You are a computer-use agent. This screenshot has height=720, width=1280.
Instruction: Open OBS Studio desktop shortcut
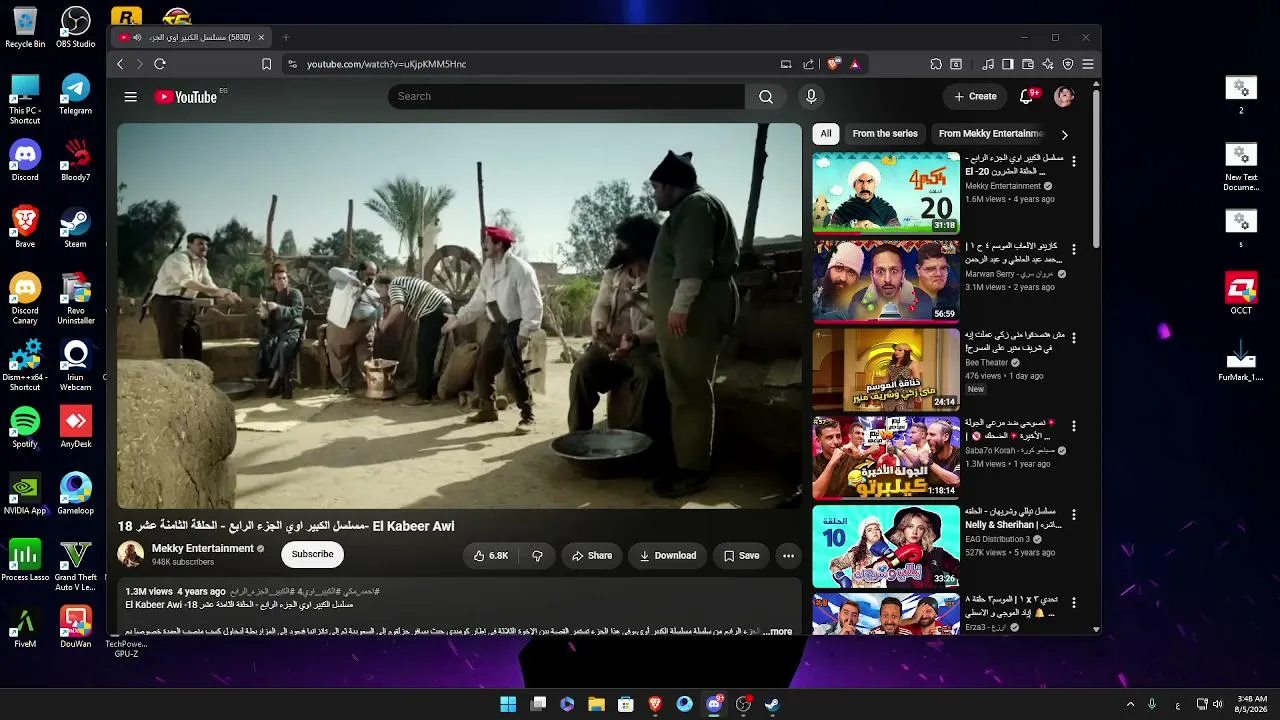pyautogui.click(x=75, y=28)
